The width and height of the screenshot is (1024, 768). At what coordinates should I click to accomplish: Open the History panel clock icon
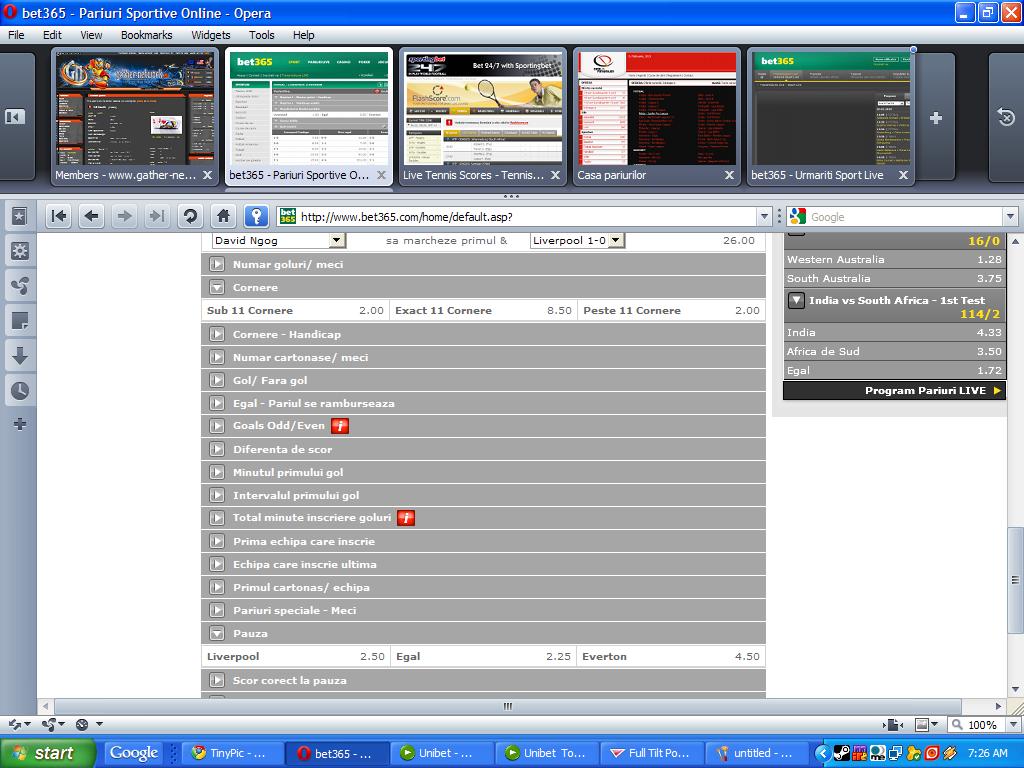[20, 391]
